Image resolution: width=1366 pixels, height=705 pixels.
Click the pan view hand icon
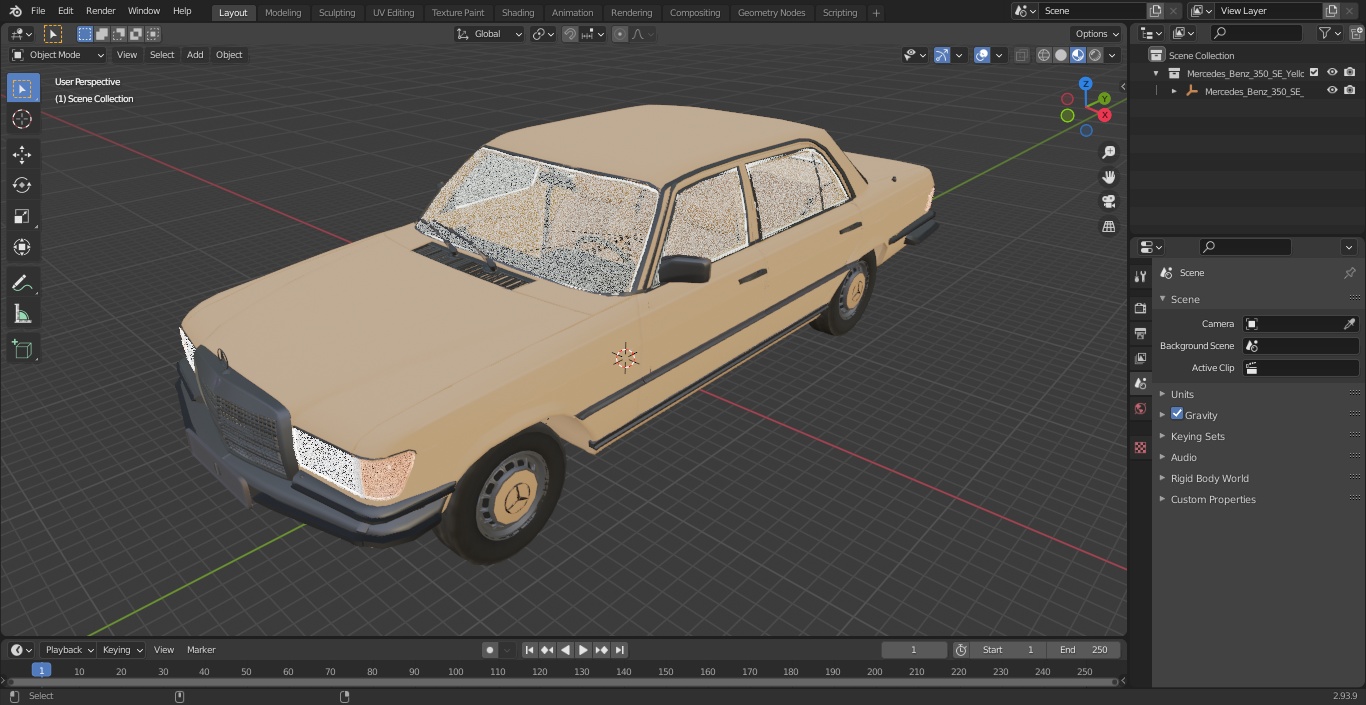point(1109,177)
